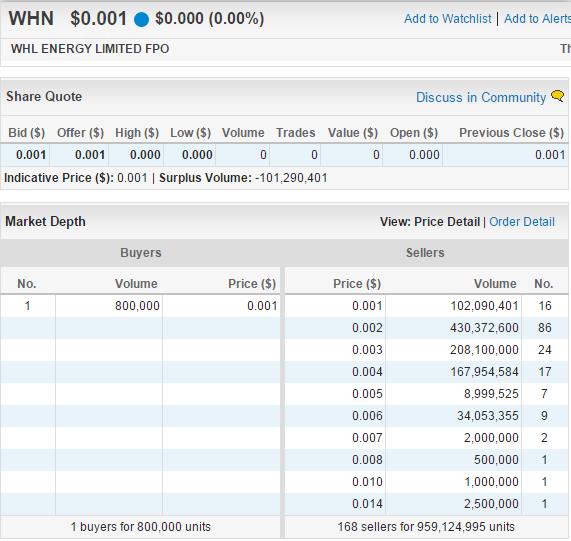Click the Buyers Price ($) column header

click(x=252, y=284)
